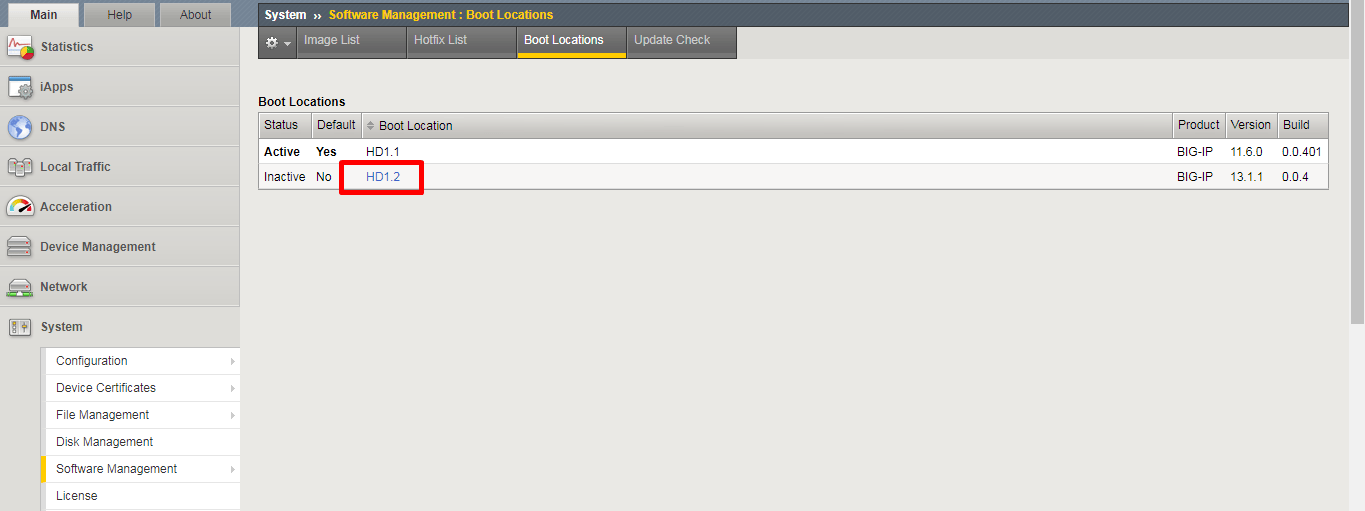Open the Acceleration section
Viewport: 1365px width, 511px height.
tap(120, 207)
